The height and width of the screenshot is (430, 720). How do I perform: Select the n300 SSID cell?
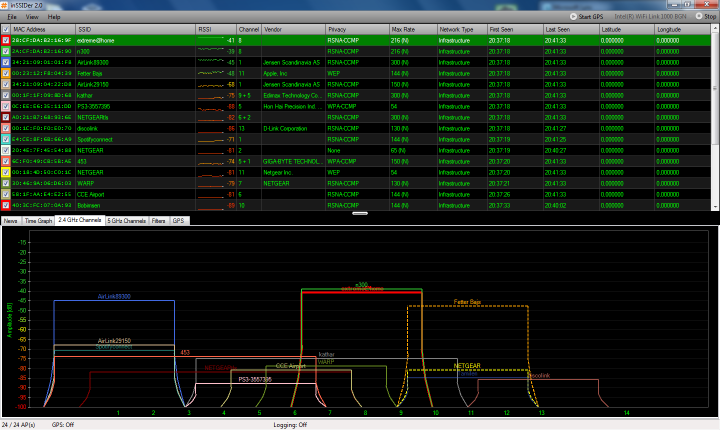[x=135, y=51]
